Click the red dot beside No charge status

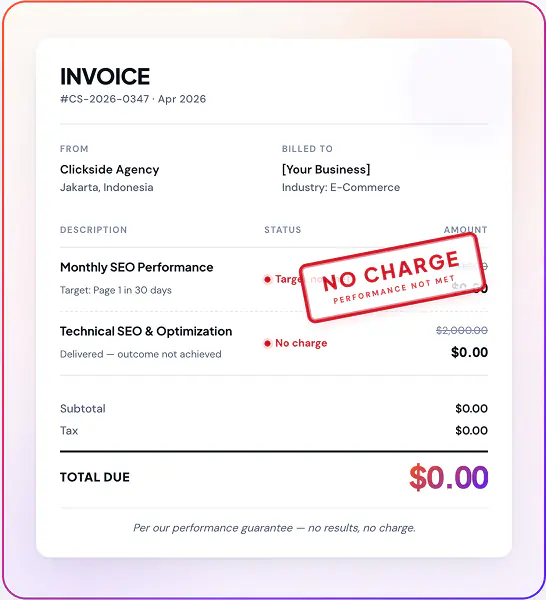(267, 343)
